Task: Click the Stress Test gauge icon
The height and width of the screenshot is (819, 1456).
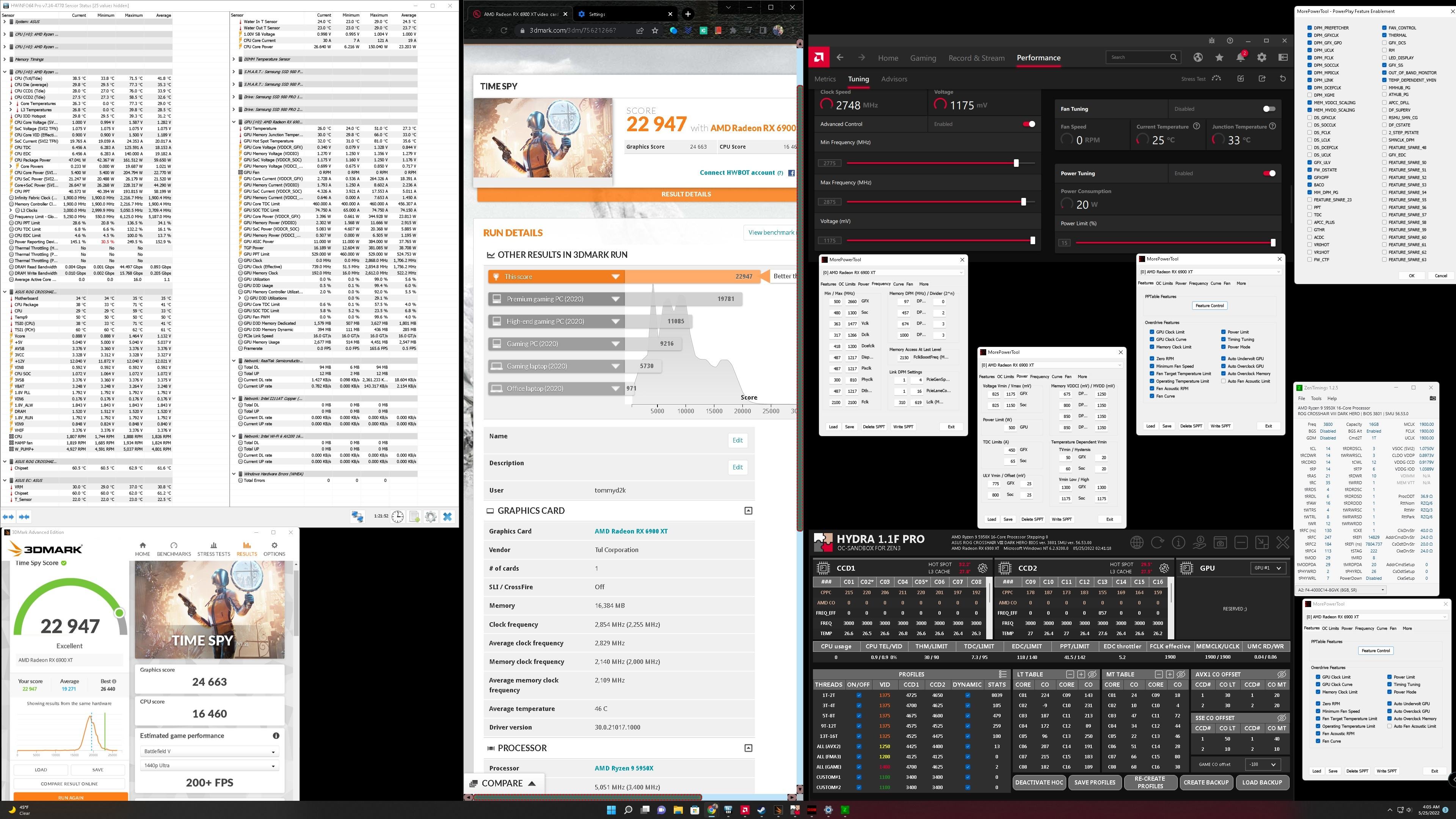Action: (x=1216, y=78)
